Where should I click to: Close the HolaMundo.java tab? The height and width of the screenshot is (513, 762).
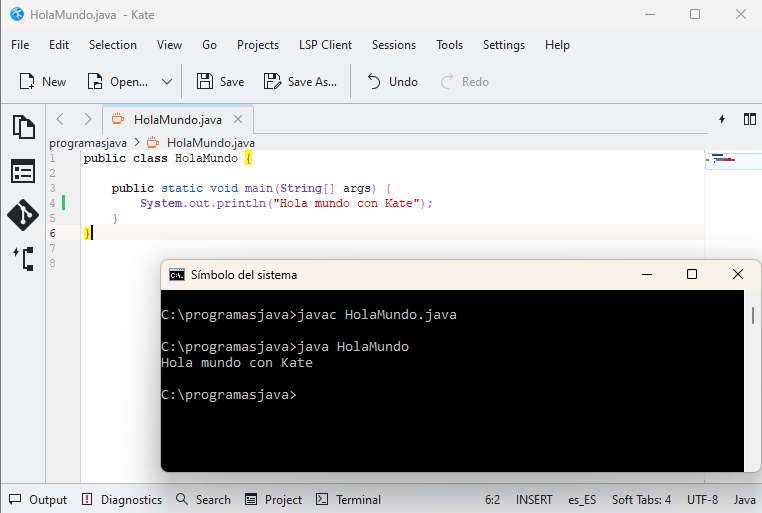pos(238,119)
